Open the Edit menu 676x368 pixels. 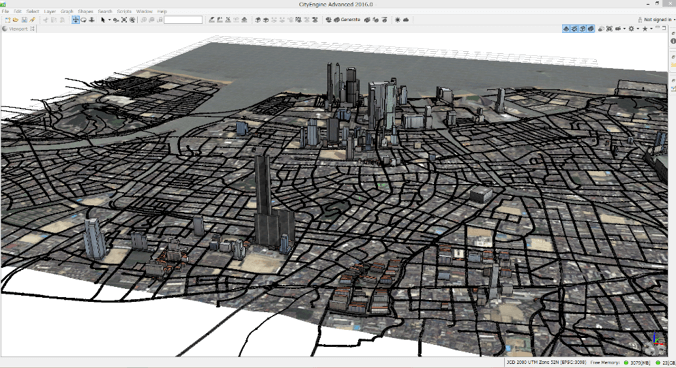pos(17,11)
